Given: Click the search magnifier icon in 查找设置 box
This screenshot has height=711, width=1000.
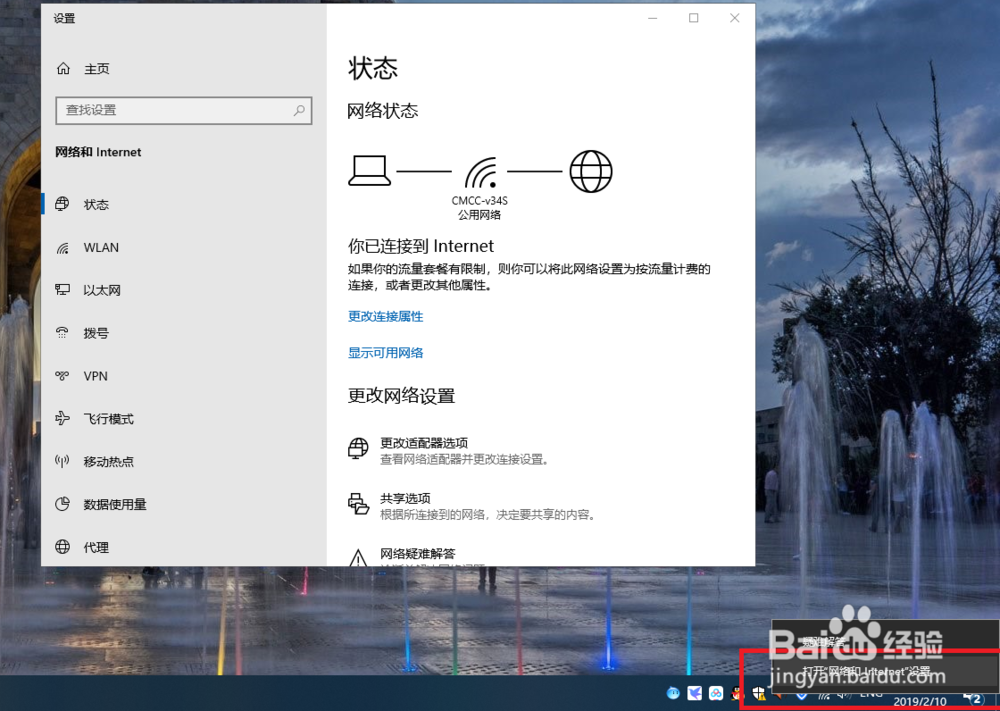Looking at the screenshot, I should click(298, 110).
